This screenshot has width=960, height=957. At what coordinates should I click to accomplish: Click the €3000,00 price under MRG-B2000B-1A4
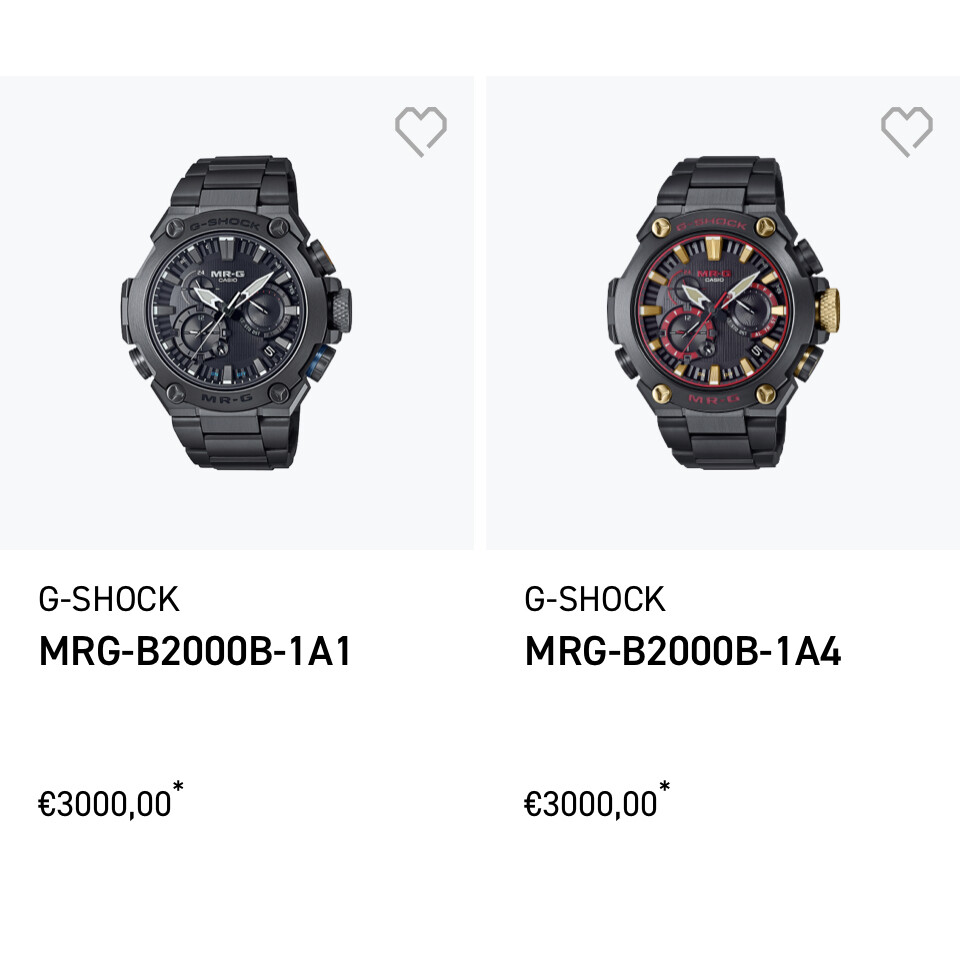pos(591,804)
